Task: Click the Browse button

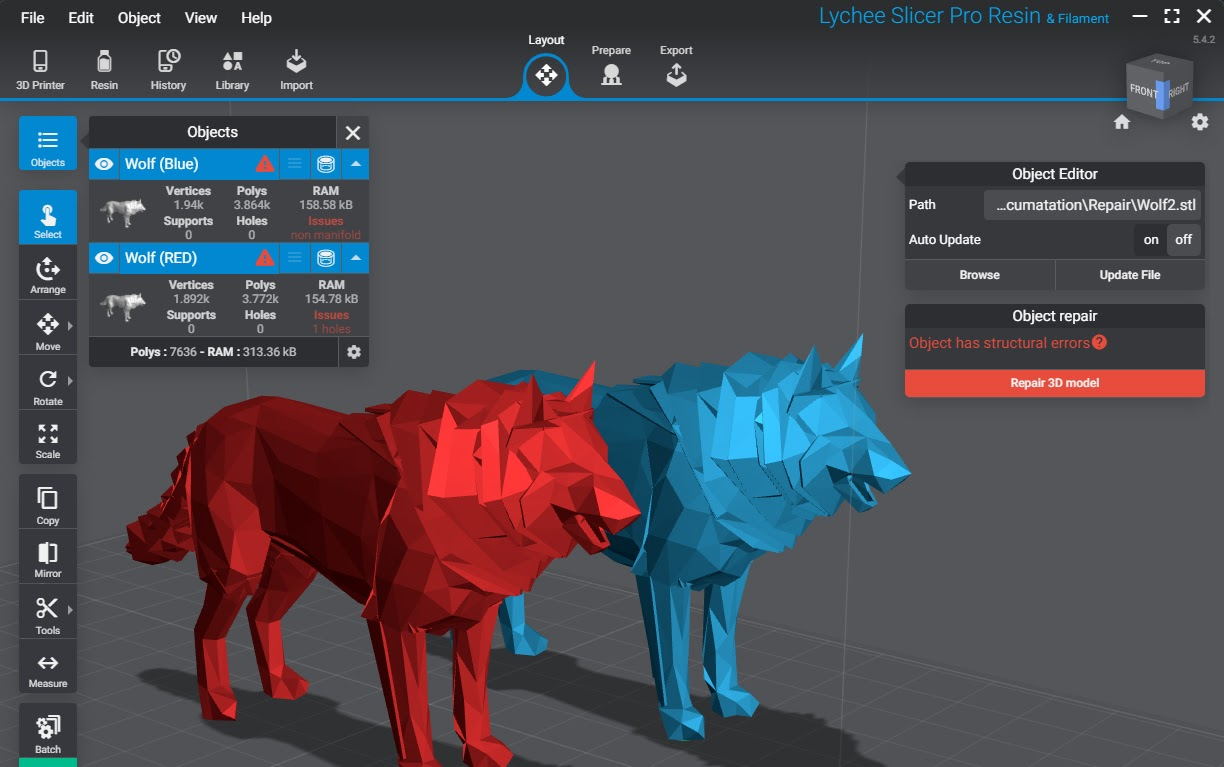Action: coord(979,275)
